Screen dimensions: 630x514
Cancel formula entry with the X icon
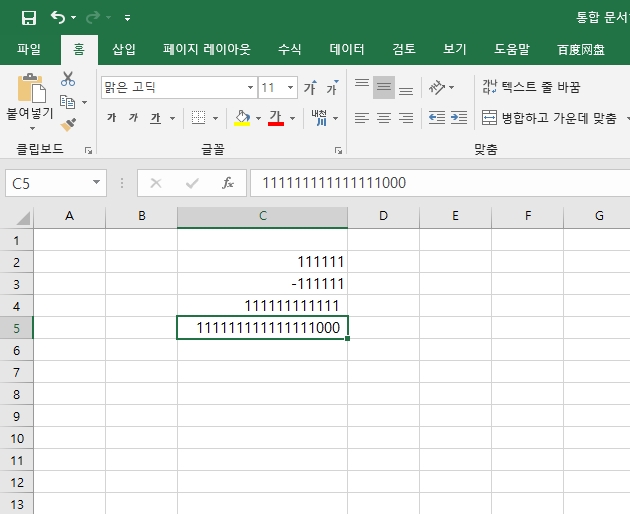155,183
